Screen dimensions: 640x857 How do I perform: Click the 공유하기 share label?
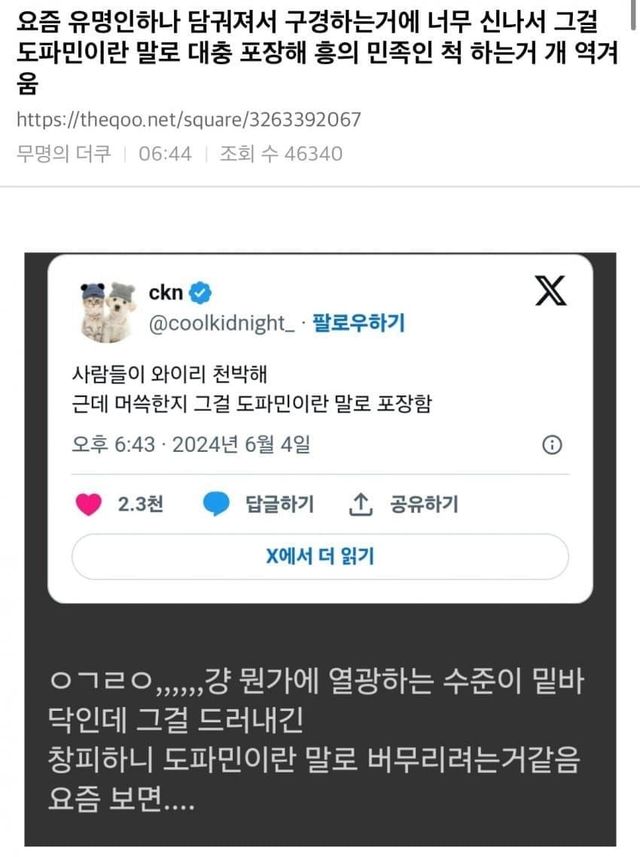coord(424,504)
